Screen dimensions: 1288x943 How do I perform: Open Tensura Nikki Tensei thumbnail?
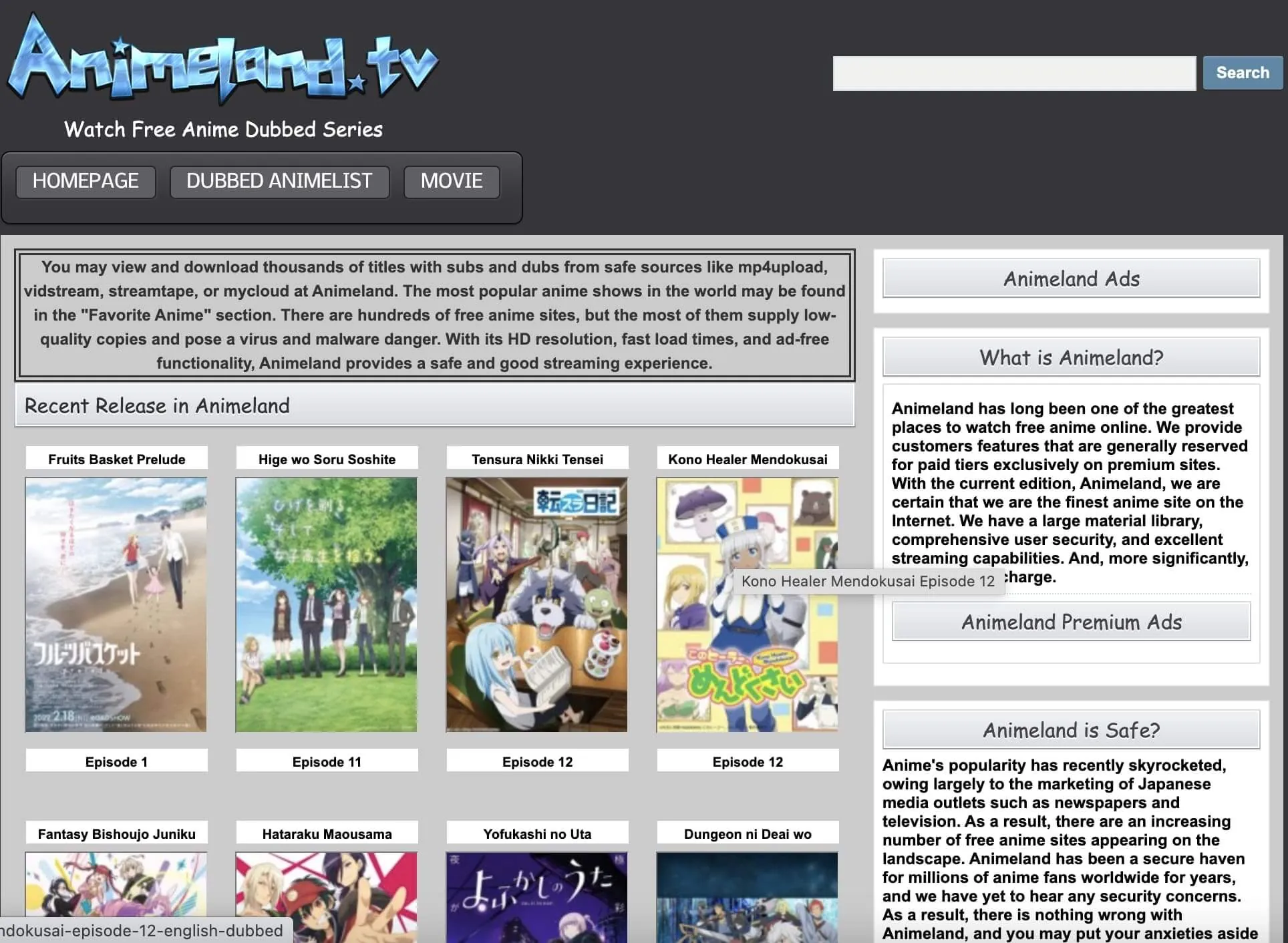(x=536, y=604)
